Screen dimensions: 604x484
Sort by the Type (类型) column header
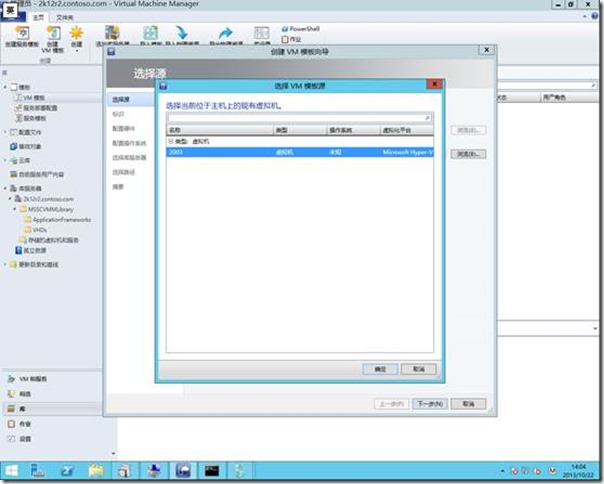300,130
